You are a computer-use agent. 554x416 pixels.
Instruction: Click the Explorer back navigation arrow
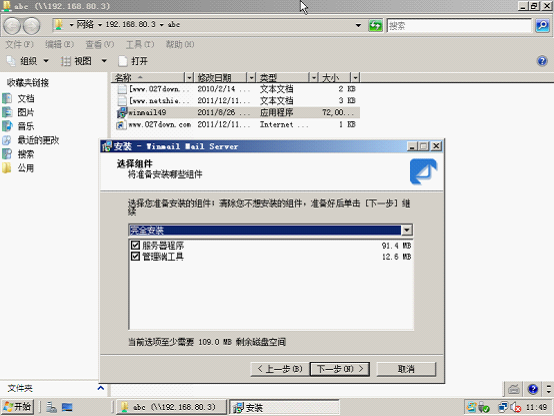coord(12,26)
